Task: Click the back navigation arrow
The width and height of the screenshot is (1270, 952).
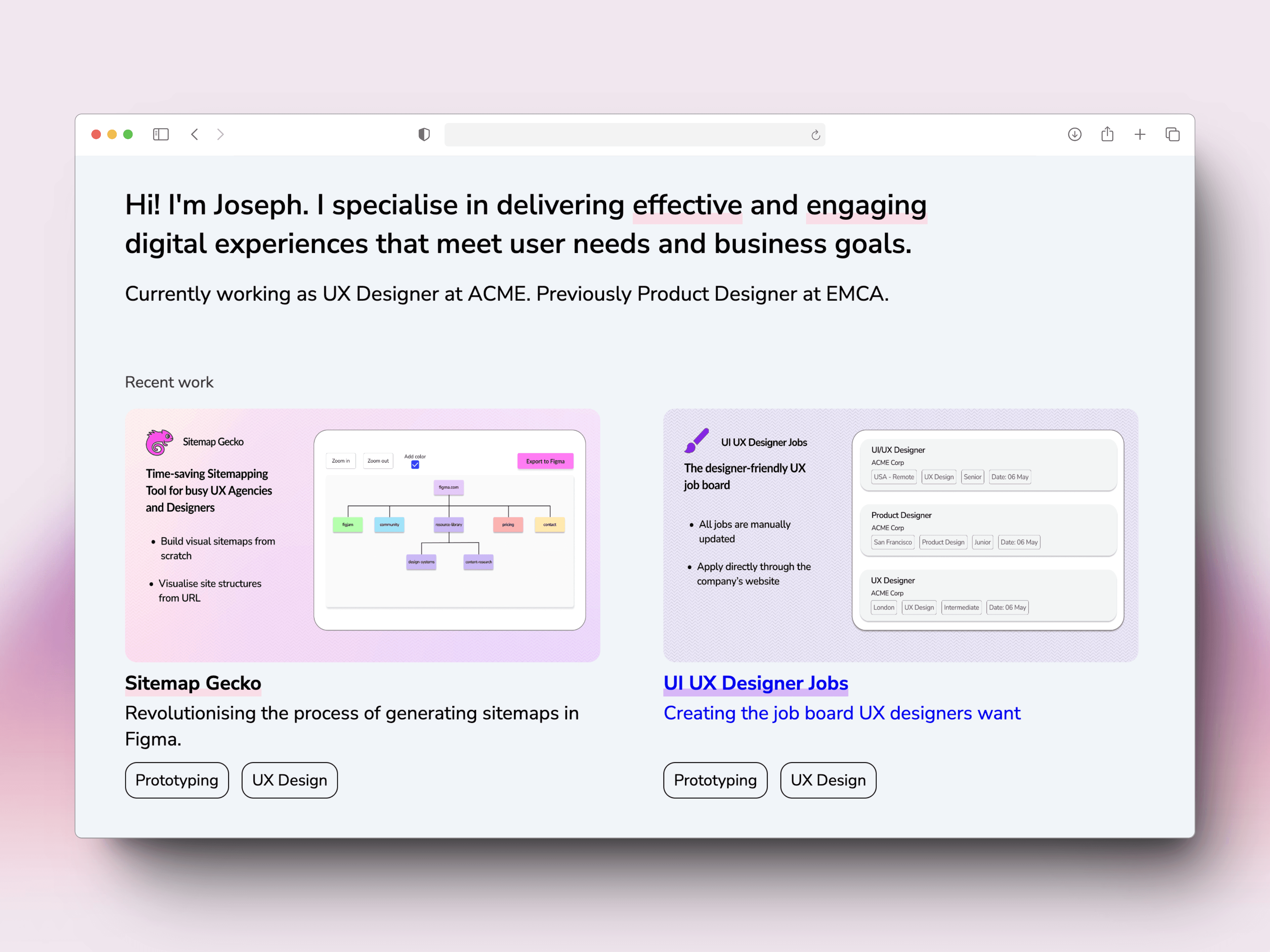Action: pyautogui.click(x=194, y=134)
